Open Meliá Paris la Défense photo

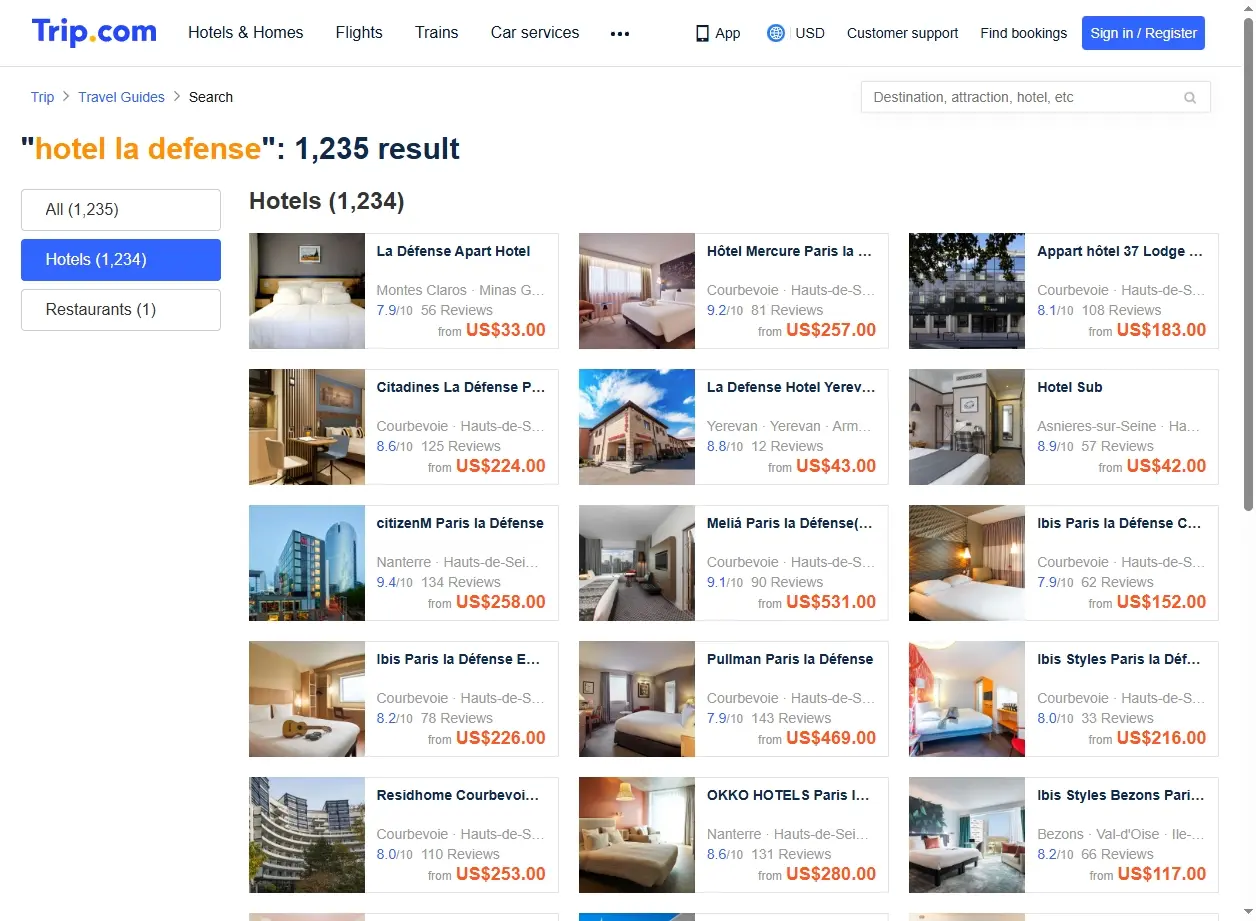click(637, 563)
